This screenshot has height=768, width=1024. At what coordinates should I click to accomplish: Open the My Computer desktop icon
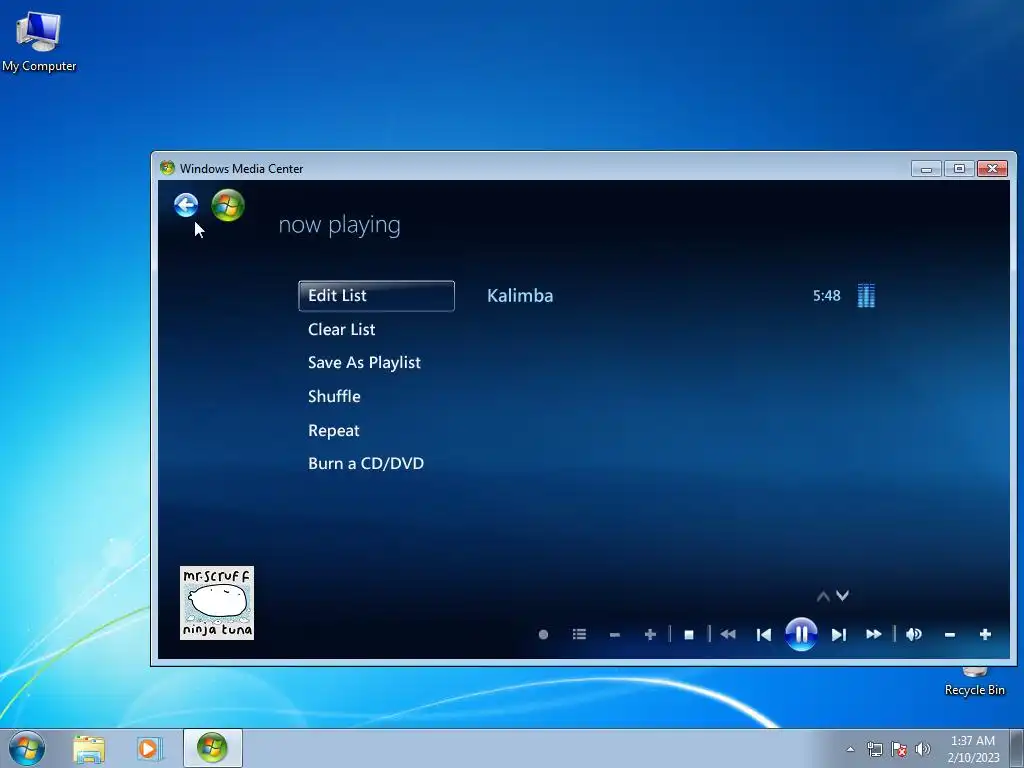(39, 40)
